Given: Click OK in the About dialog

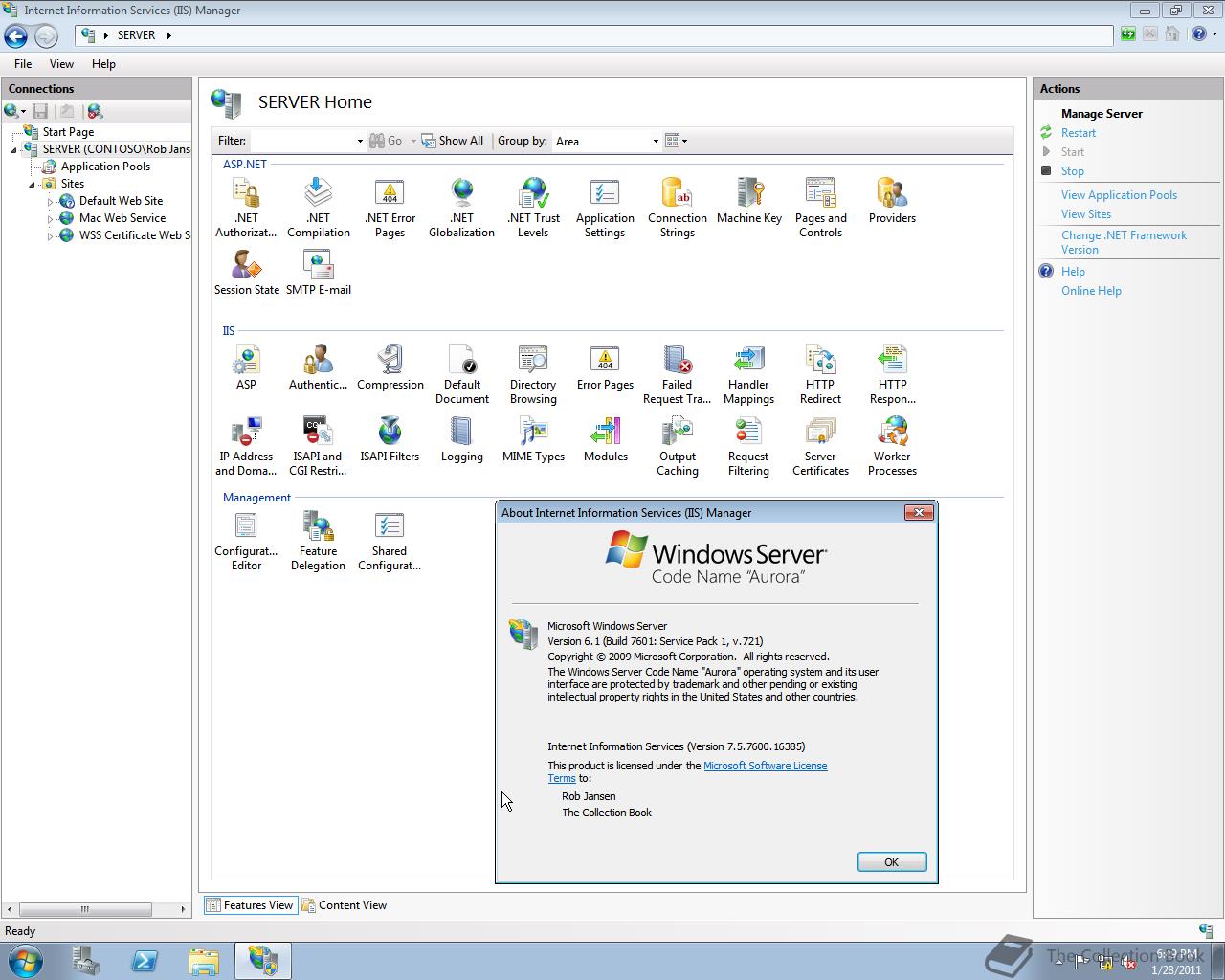Looking at the screenshot, I should [891, 862].
